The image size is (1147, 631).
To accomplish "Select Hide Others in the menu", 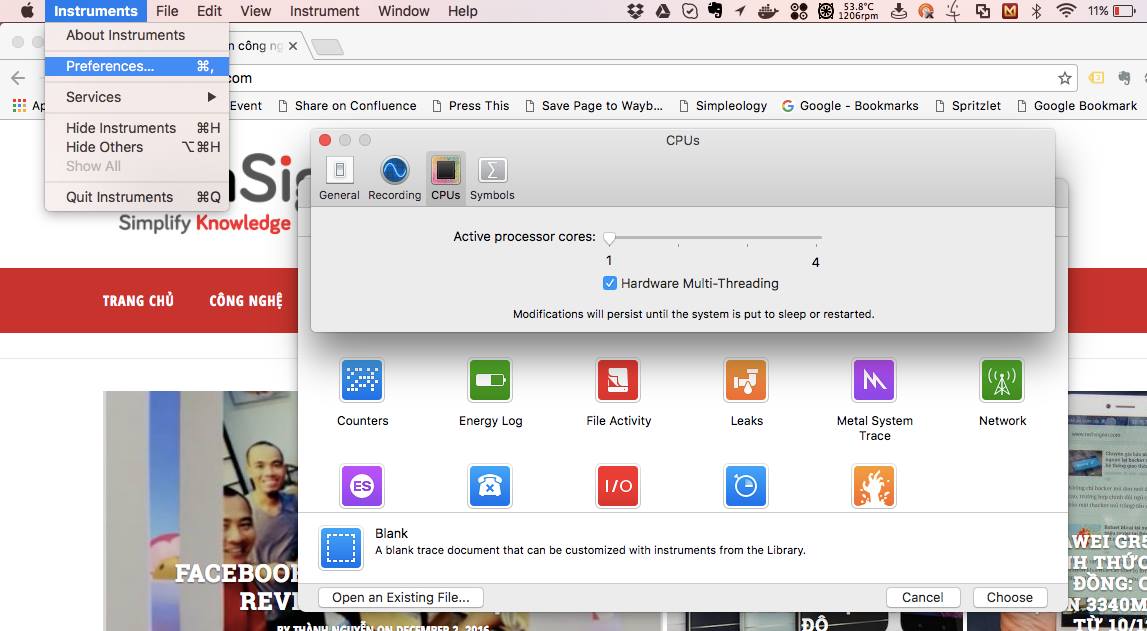I will [137, 147].
